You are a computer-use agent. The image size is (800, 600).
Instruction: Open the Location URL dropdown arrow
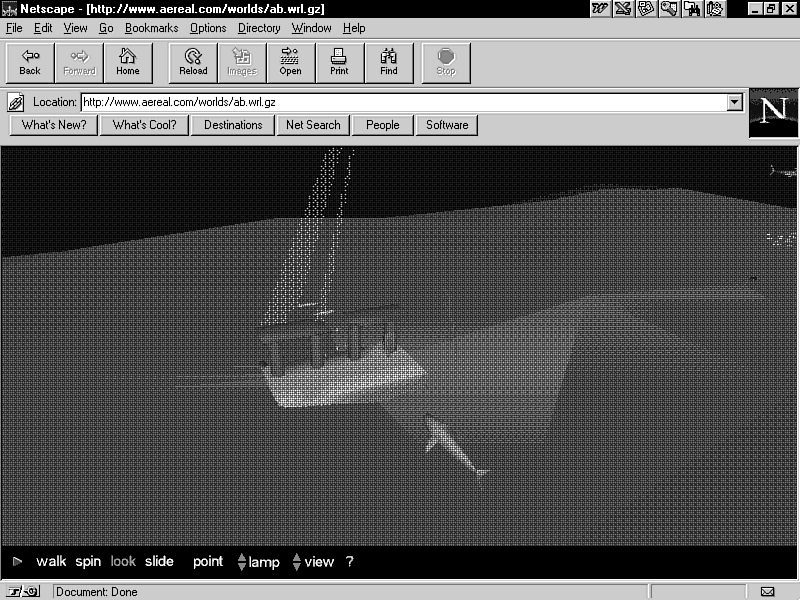click(735, 102)
